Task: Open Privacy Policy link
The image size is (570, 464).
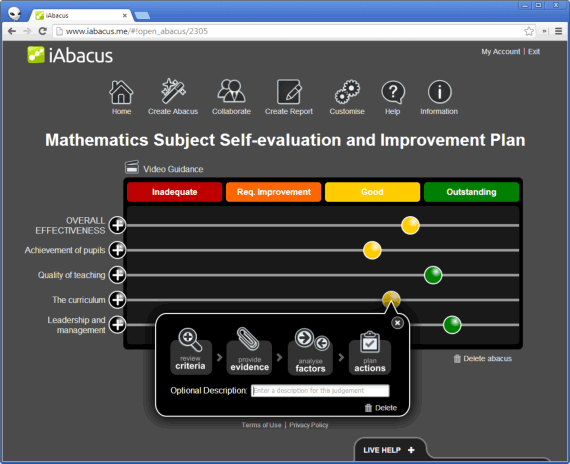Action: pyautogui.click(x=309, y=425)
